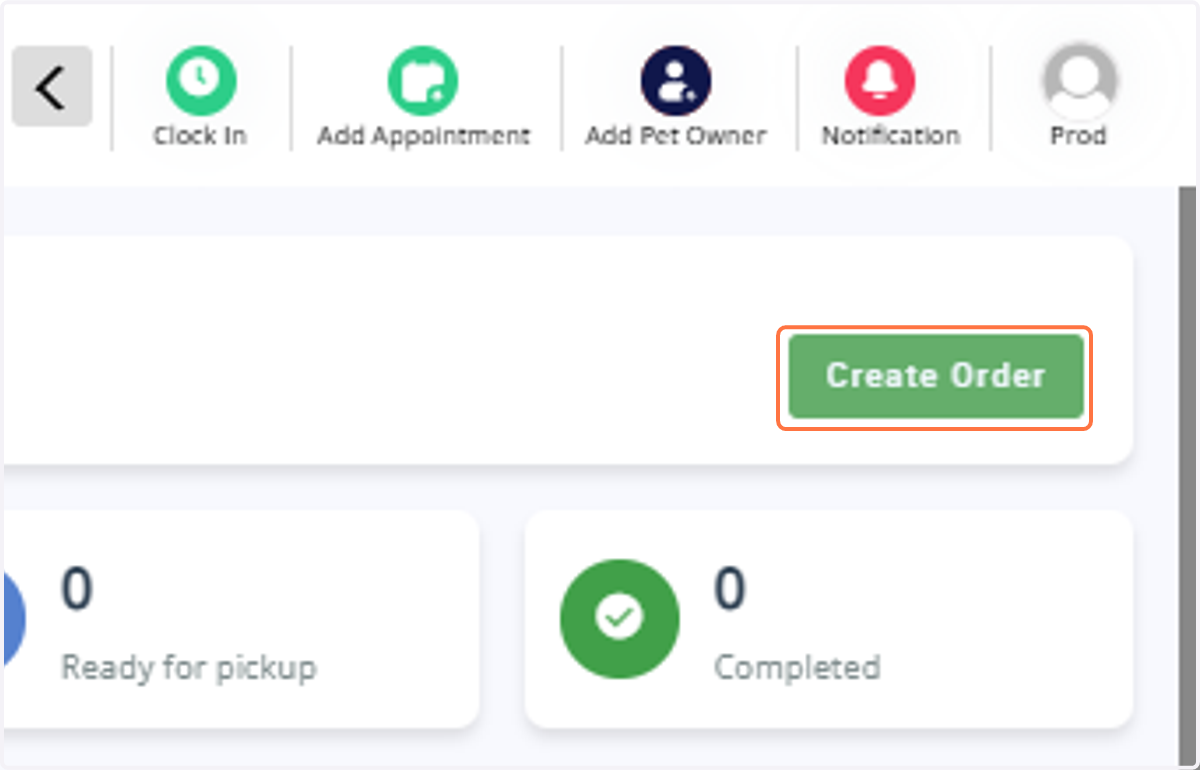Click the "Add Pet Owner" label
Viewport: 1200px width, 770px height.
[x=676, y=136]
